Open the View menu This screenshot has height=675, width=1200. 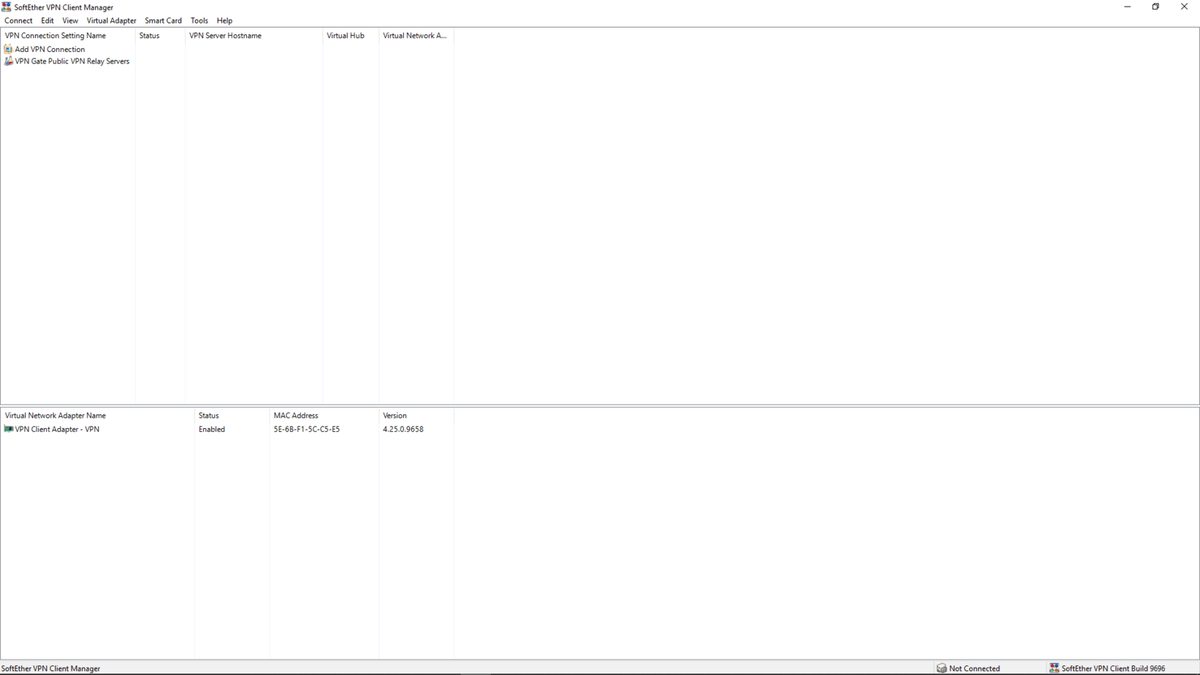(70, 20)
